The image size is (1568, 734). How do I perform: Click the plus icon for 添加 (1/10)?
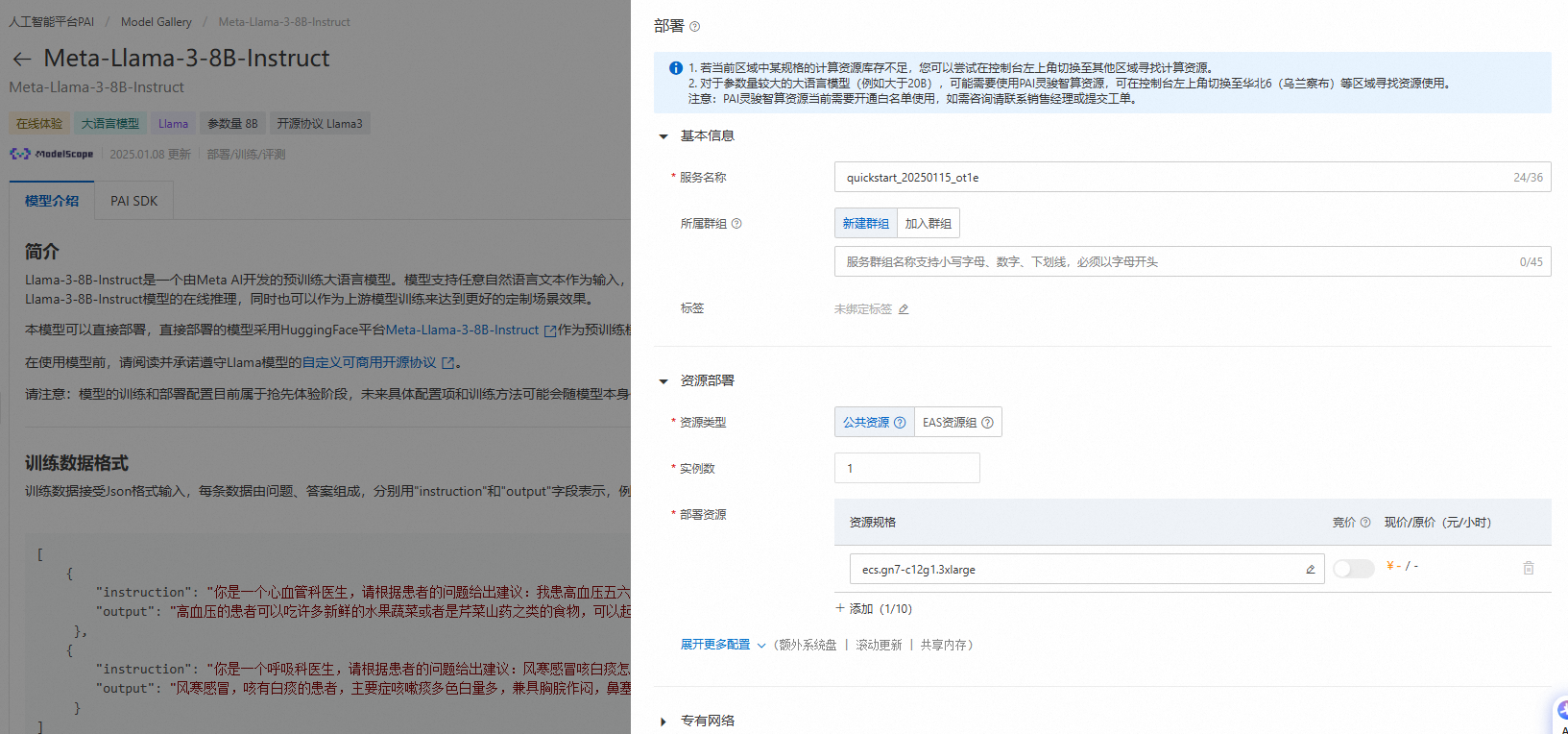(840, 608)
